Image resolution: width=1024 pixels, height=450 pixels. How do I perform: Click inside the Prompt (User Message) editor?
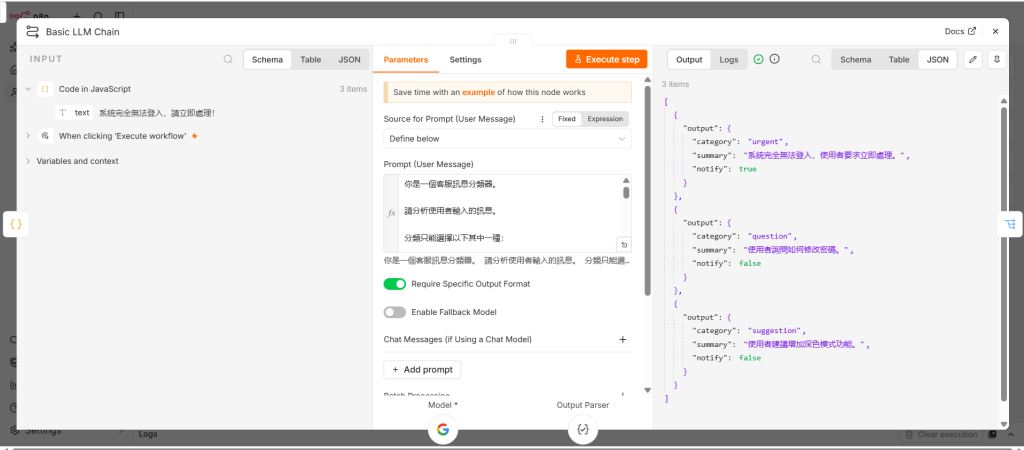point(509,214)
